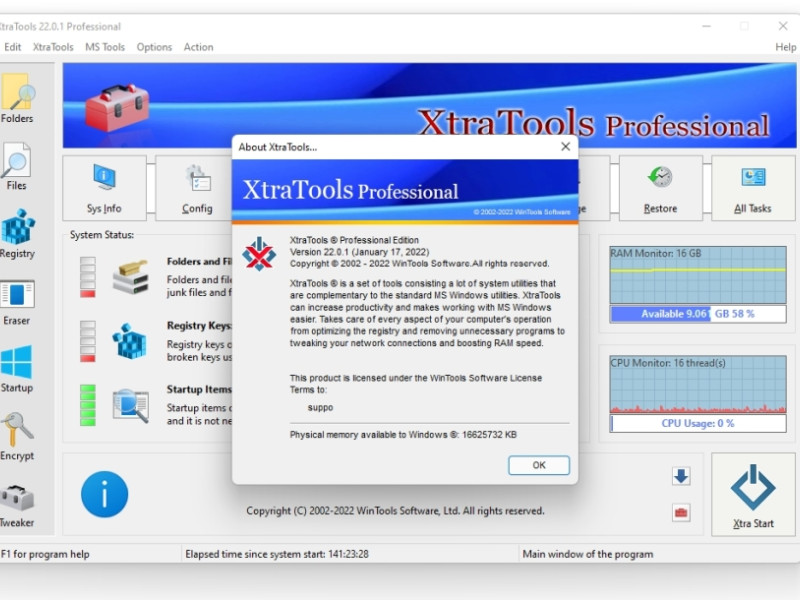Open the Eraser tool in sidebar
This screenshot has height=600, width=800.
[x=17, y=302]
